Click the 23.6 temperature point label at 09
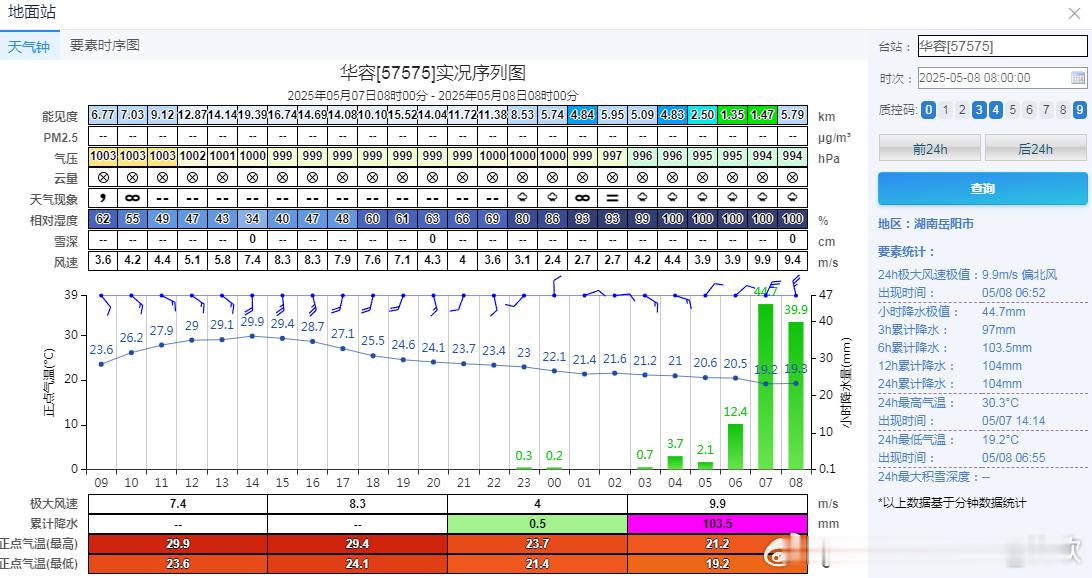Viewport: 1092px width, 578px height. (x=102, y=350)
